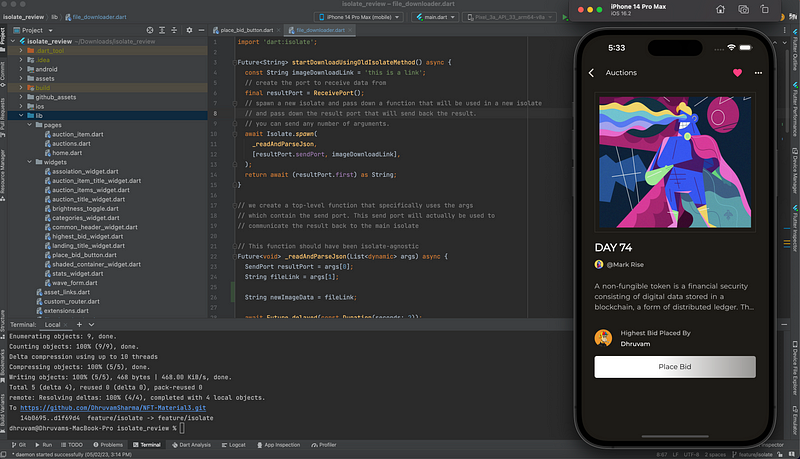Expand the android folder

[x=21, y=69]
